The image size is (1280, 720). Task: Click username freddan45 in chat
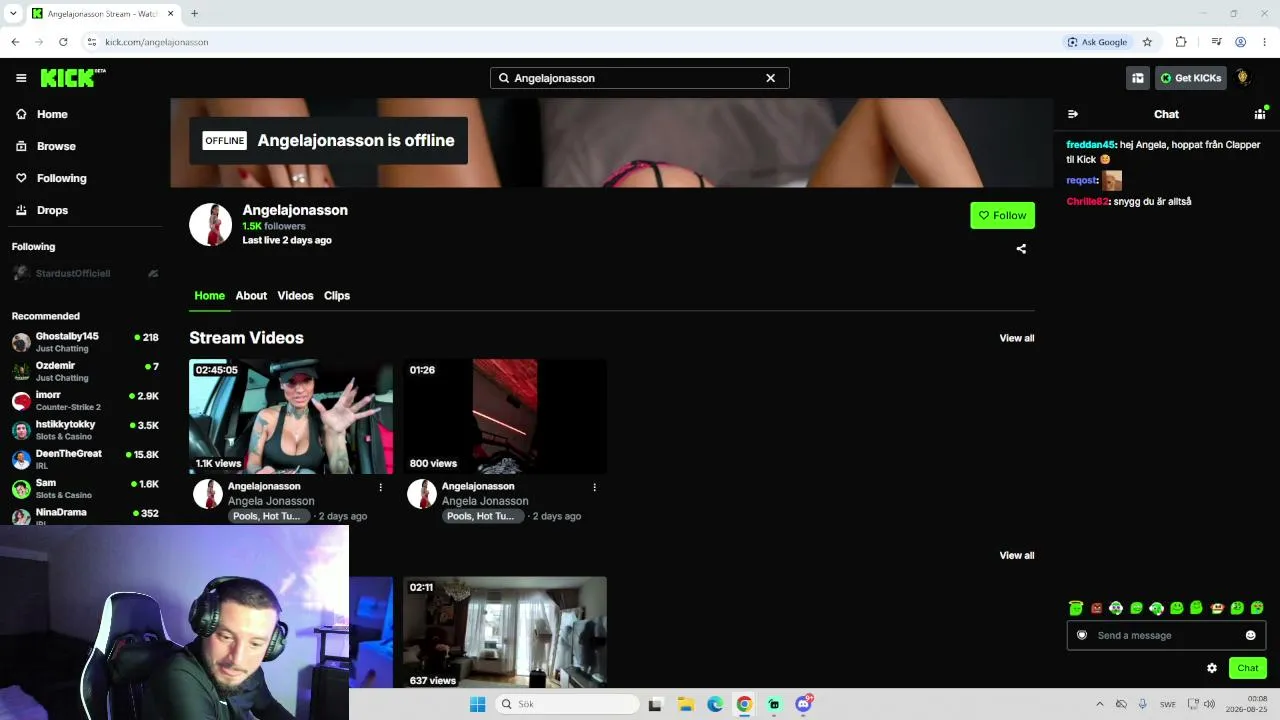[1090, 145]
